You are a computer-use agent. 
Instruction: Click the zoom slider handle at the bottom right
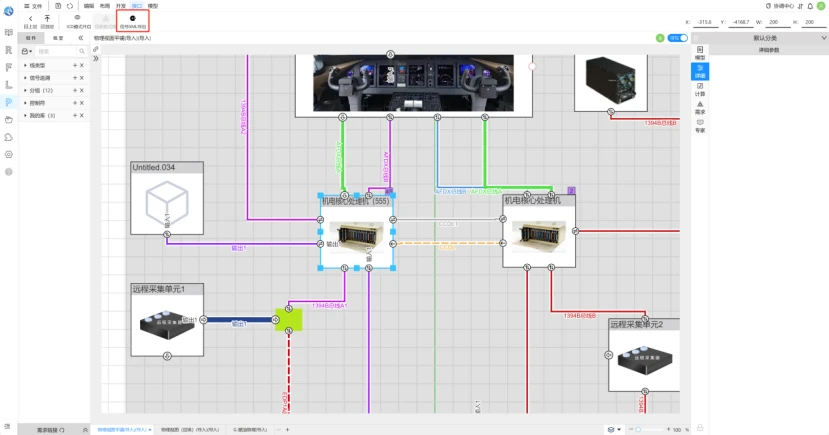638,430
